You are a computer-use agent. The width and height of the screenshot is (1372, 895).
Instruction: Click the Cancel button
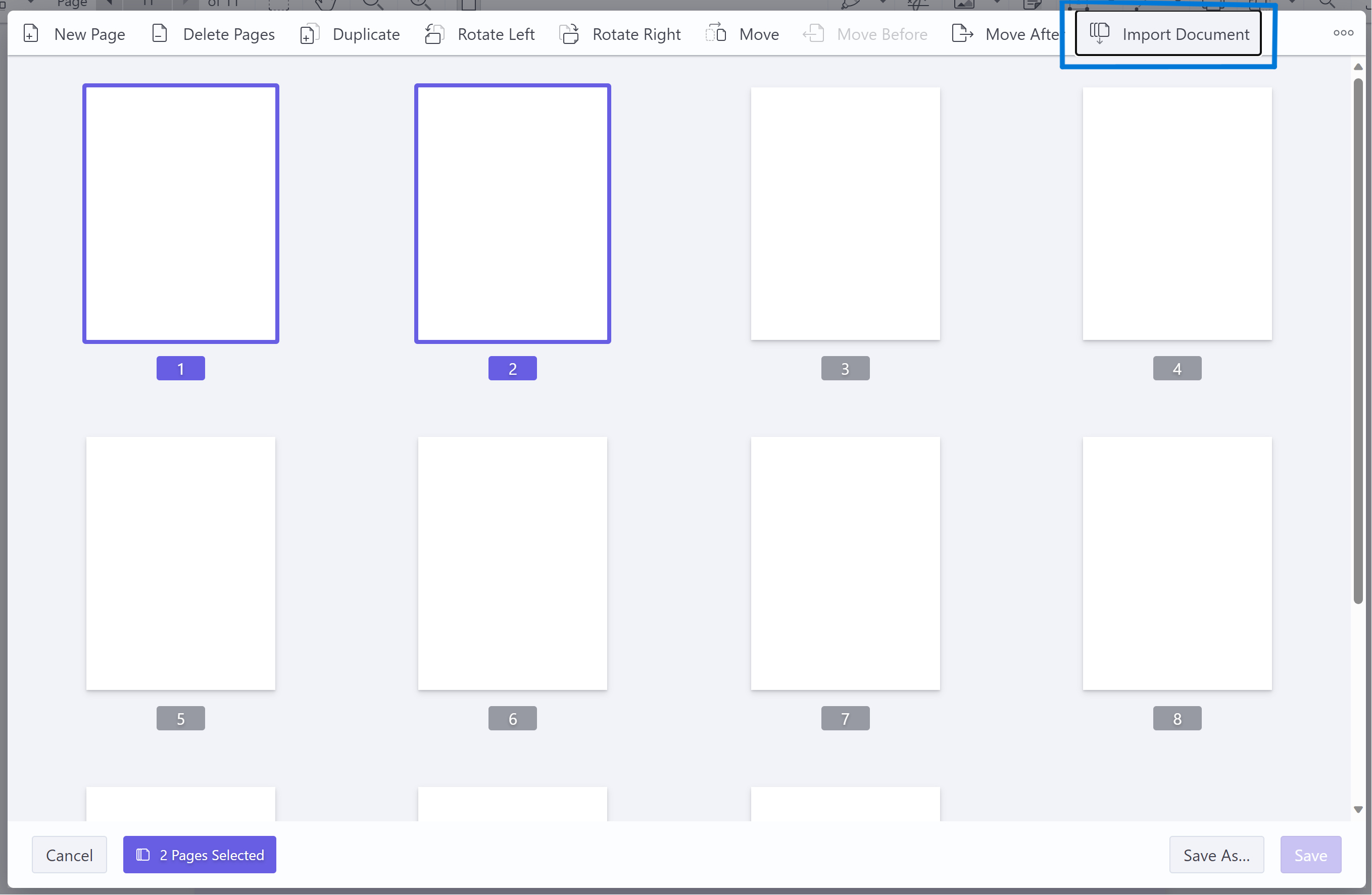tap(69, 855)
